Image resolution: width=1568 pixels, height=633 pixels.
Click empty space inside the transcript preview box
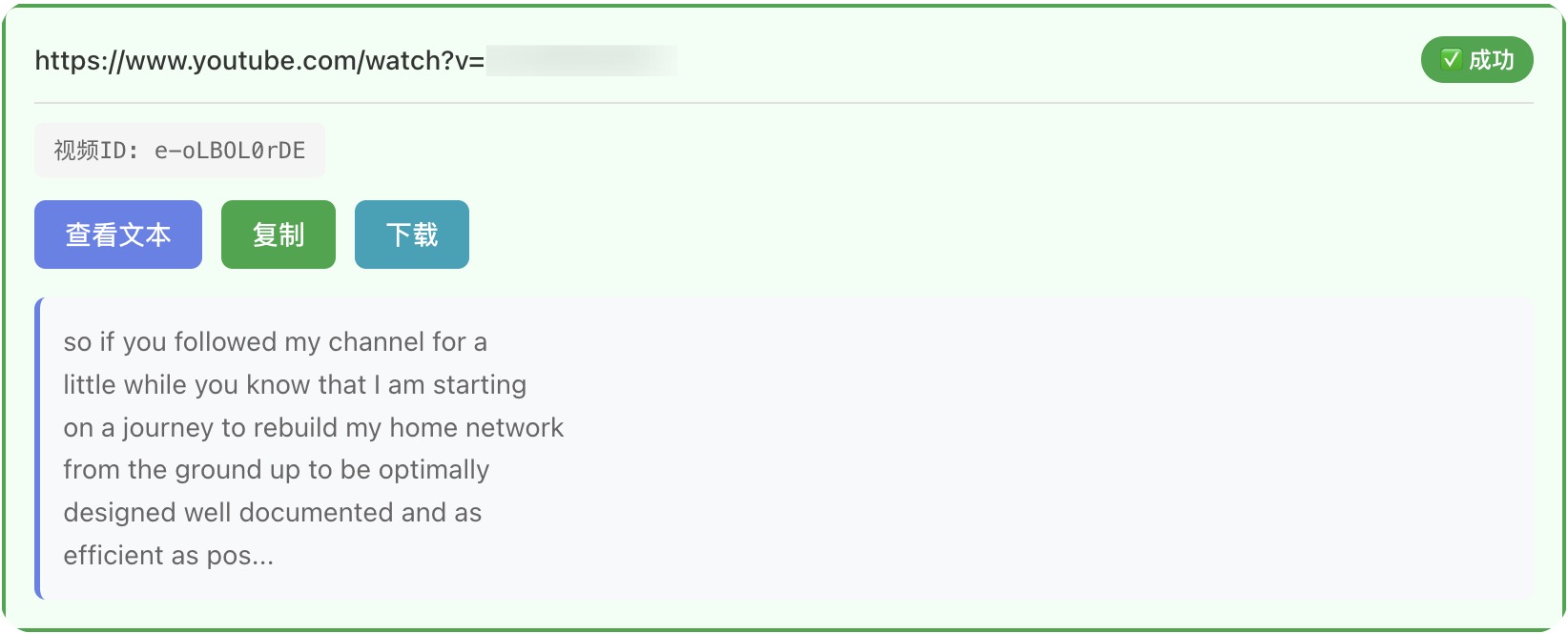[1049, 448]
